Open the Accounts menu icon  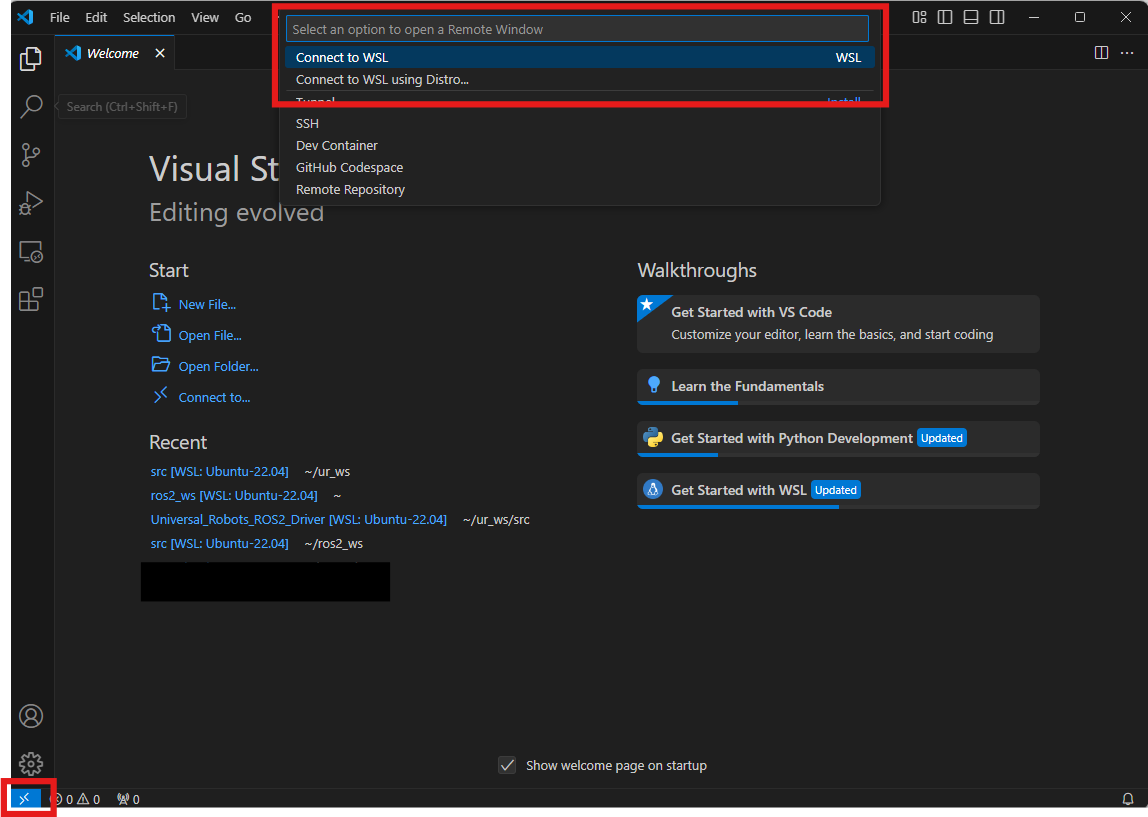tap(31, 716)
